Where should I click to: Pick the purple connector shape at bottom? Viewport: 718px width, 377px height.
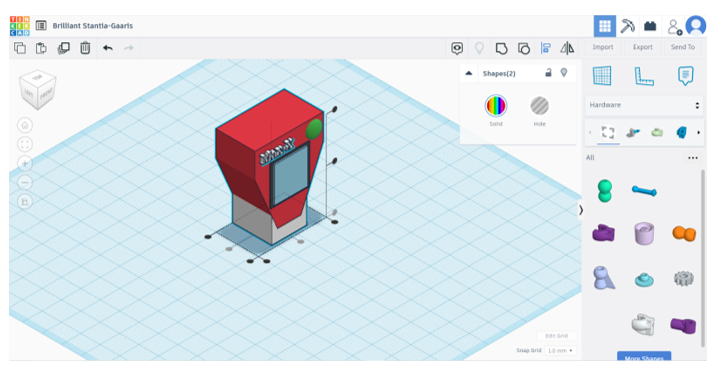click(683, 325)
